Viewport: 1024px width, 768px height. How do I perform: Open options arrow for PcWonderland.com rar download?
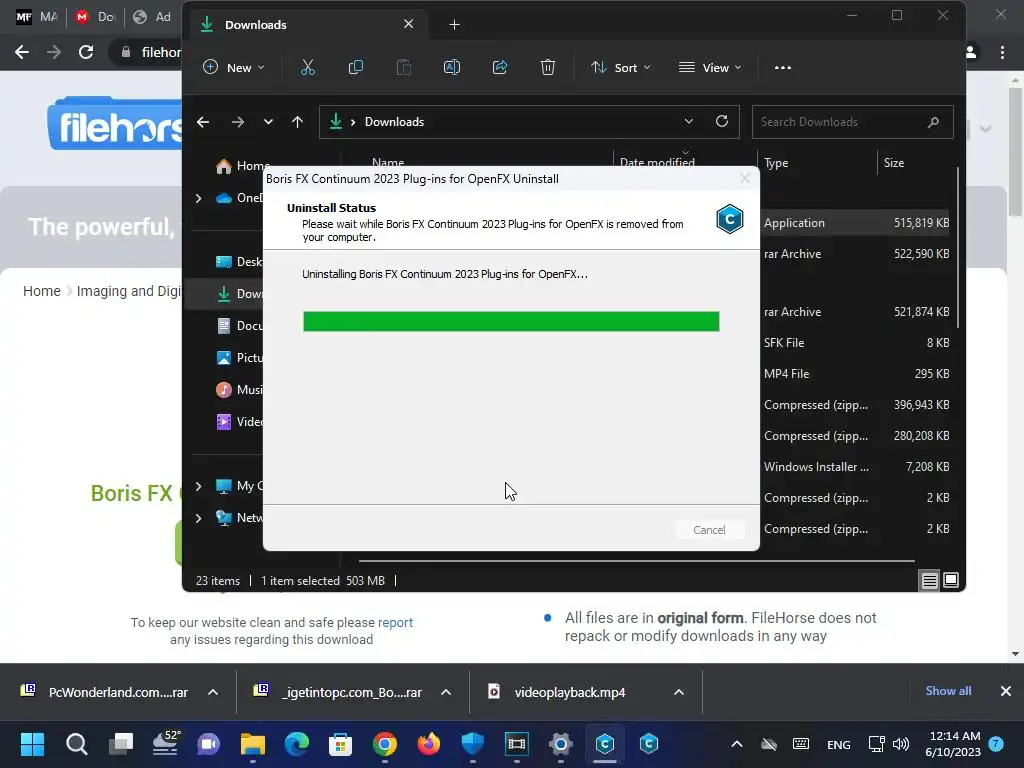pyautogui.click(x=213, y=692)
